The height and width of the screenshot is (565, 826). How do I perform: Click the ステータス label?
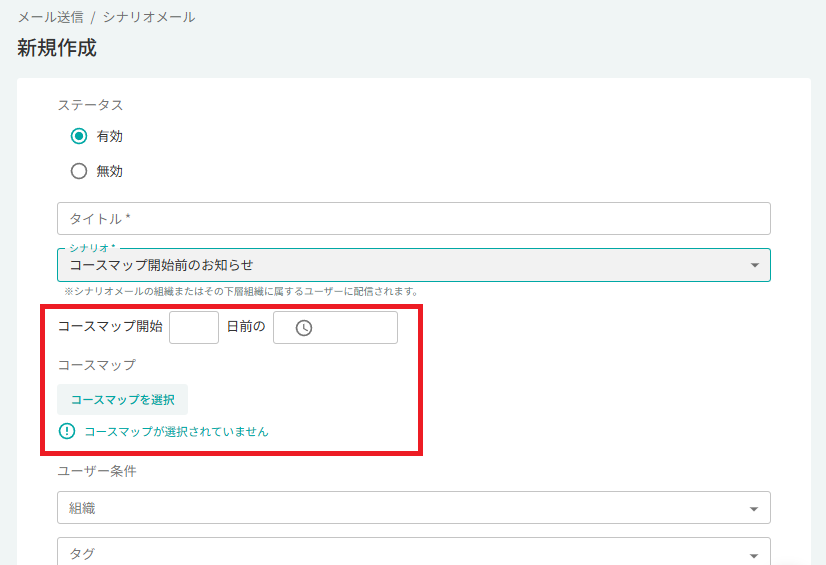(90, 105)
